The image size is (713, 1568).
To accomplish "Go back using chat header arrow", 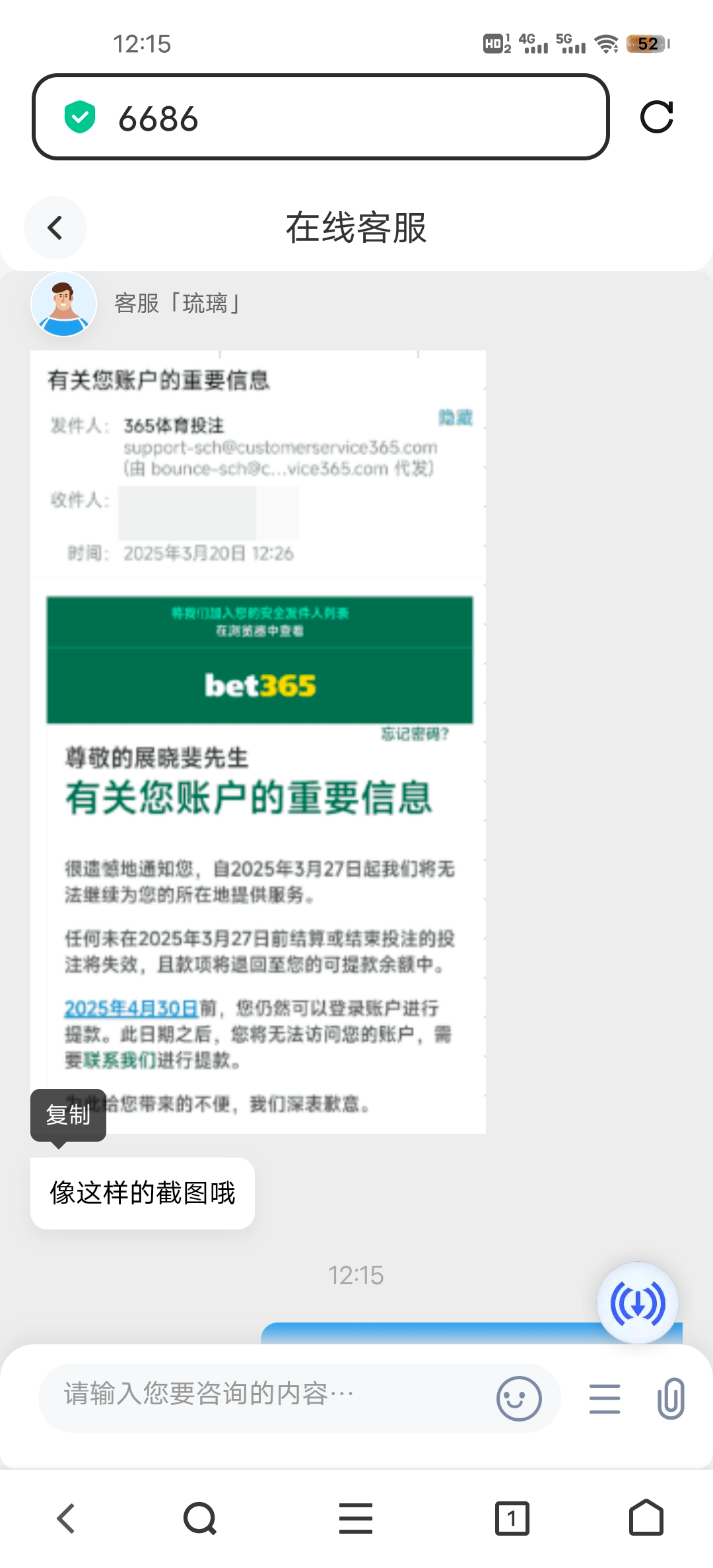I will (x=55, y=228).
